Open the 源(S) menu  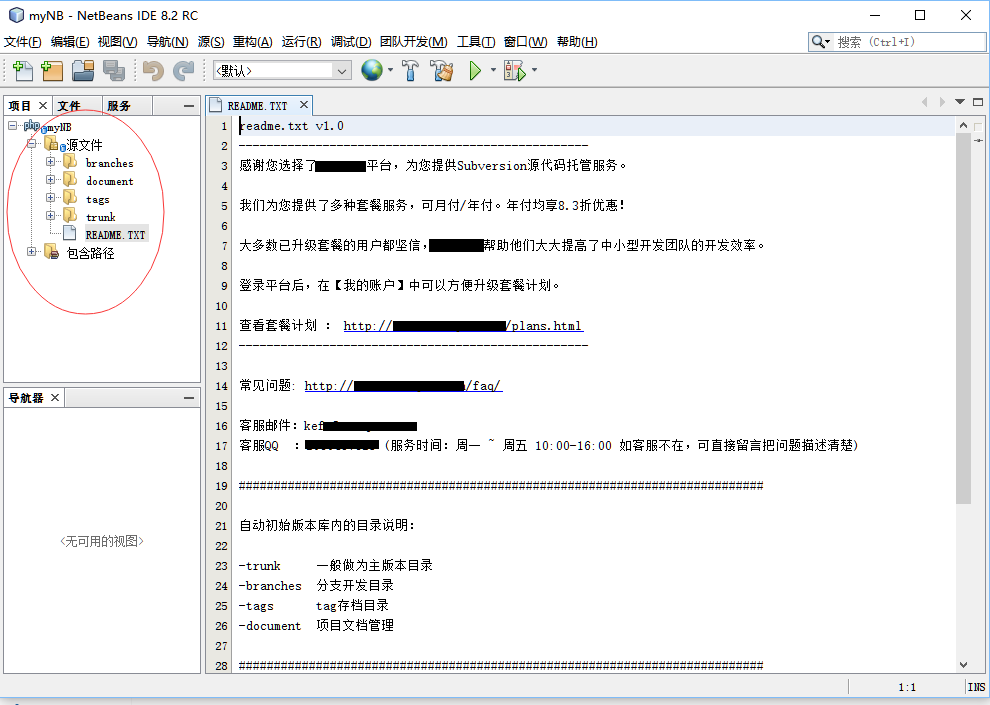coord(211,42)
